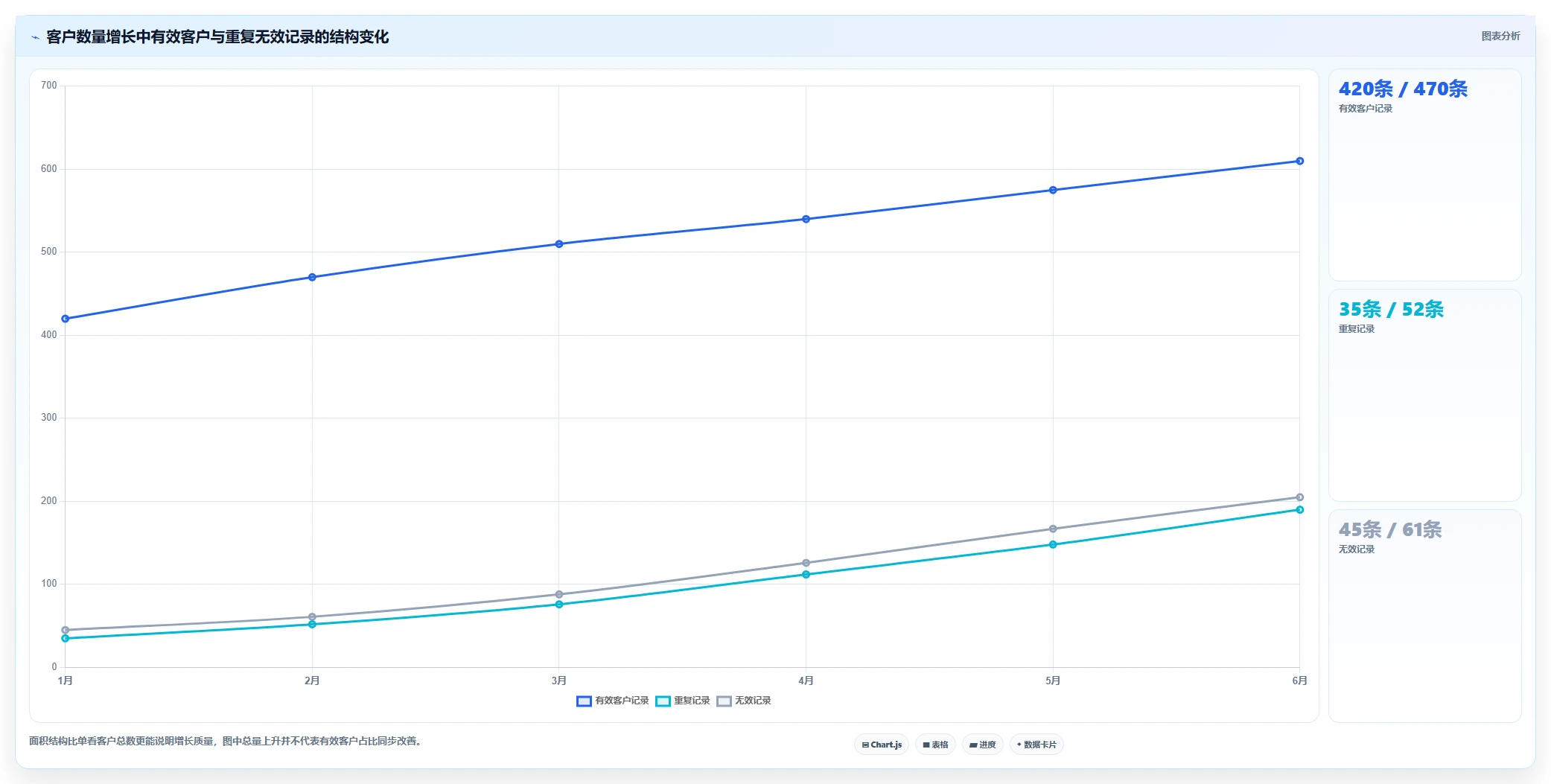Click the 5月 x-axis label
Image resolution: width=1551 pixels, height=784 pixels.
point(1053,681)
